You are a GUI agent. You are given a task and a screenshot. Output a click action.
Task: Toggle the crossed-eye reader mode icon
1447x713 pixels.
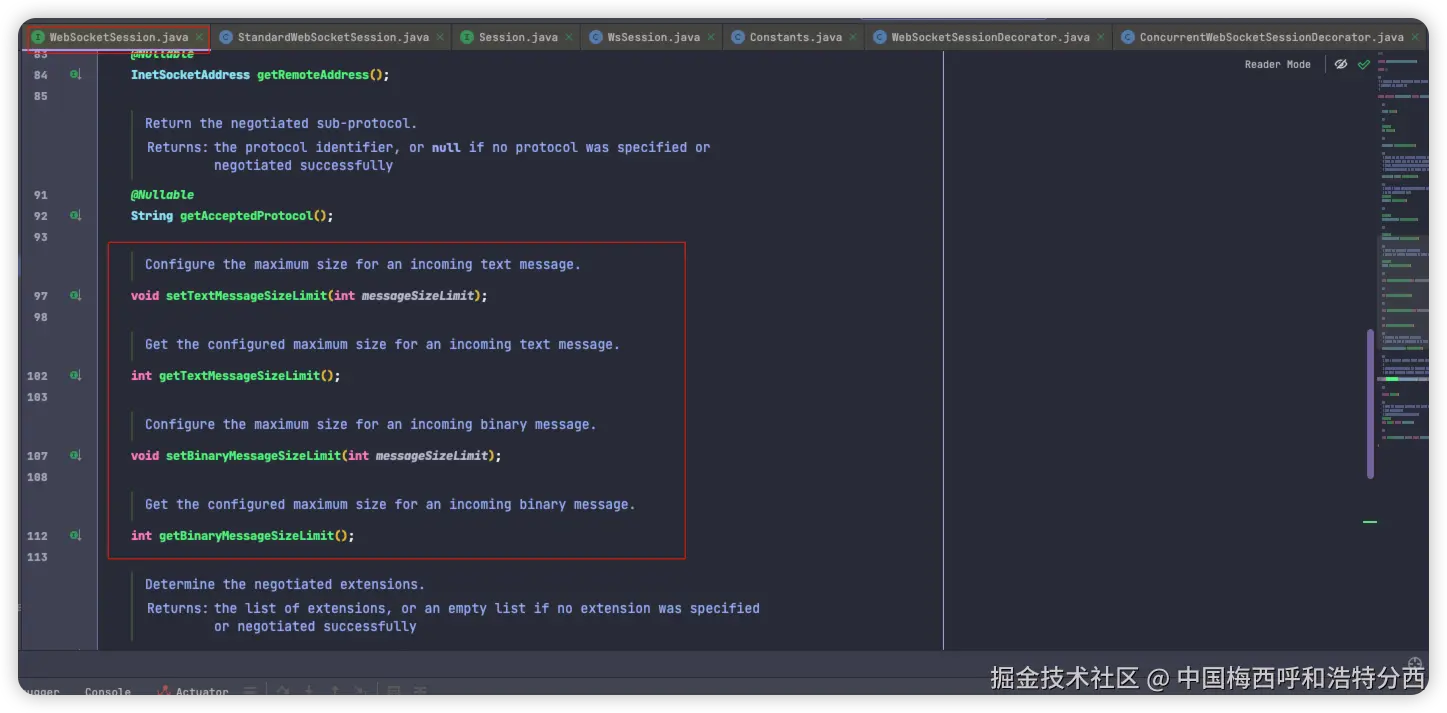[x=1341, y=64]
